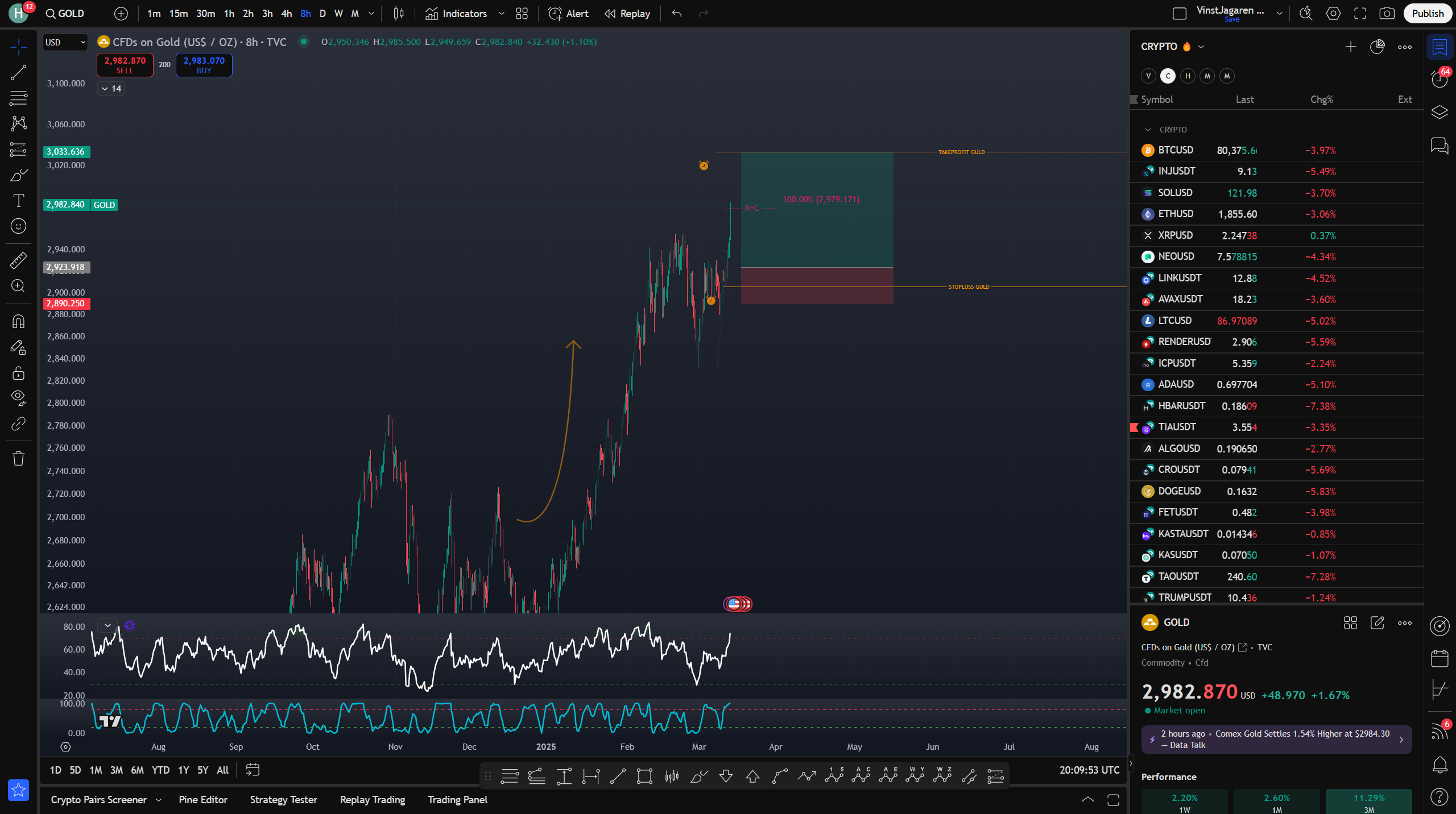The height and width of the screenshot is (814, 1456).
Task: Open the Alert creation dialog
Action: [x=568, y=14]
